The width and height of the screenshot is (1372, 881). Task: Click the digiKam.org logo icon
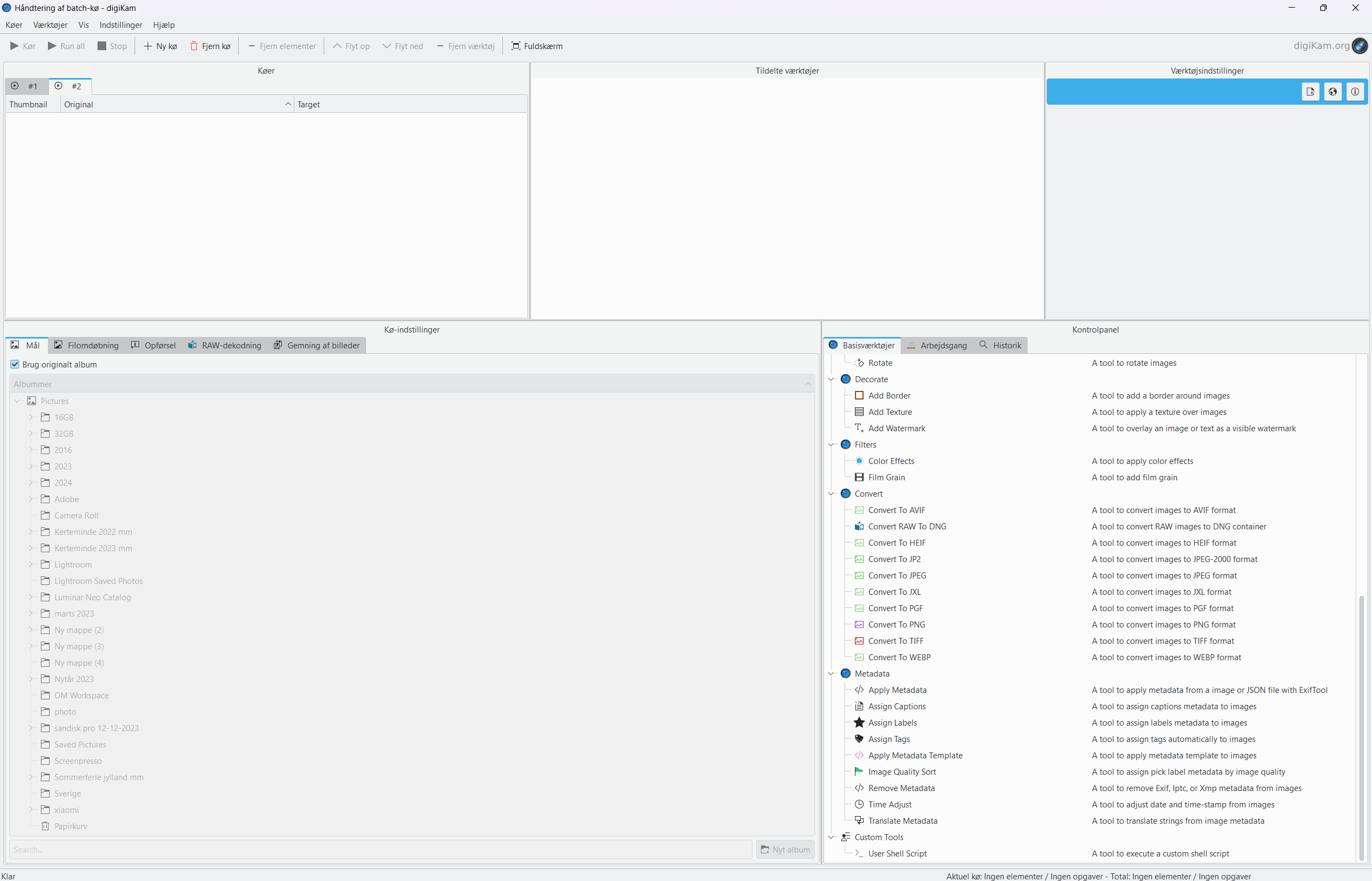(x=1359, y=46)
